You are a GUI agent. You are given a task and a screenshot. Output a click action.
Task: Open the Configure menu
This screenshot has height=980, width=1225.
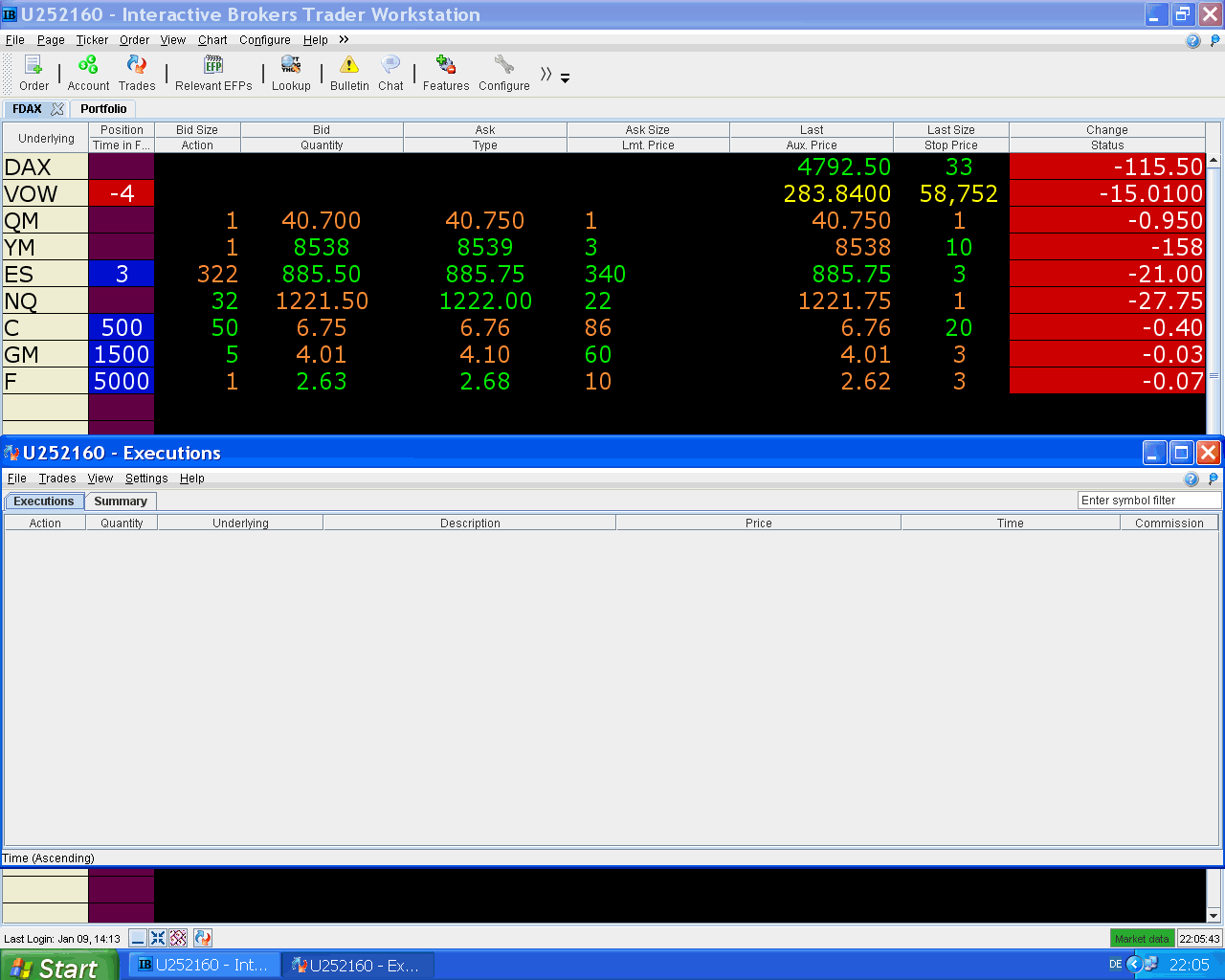265,40
